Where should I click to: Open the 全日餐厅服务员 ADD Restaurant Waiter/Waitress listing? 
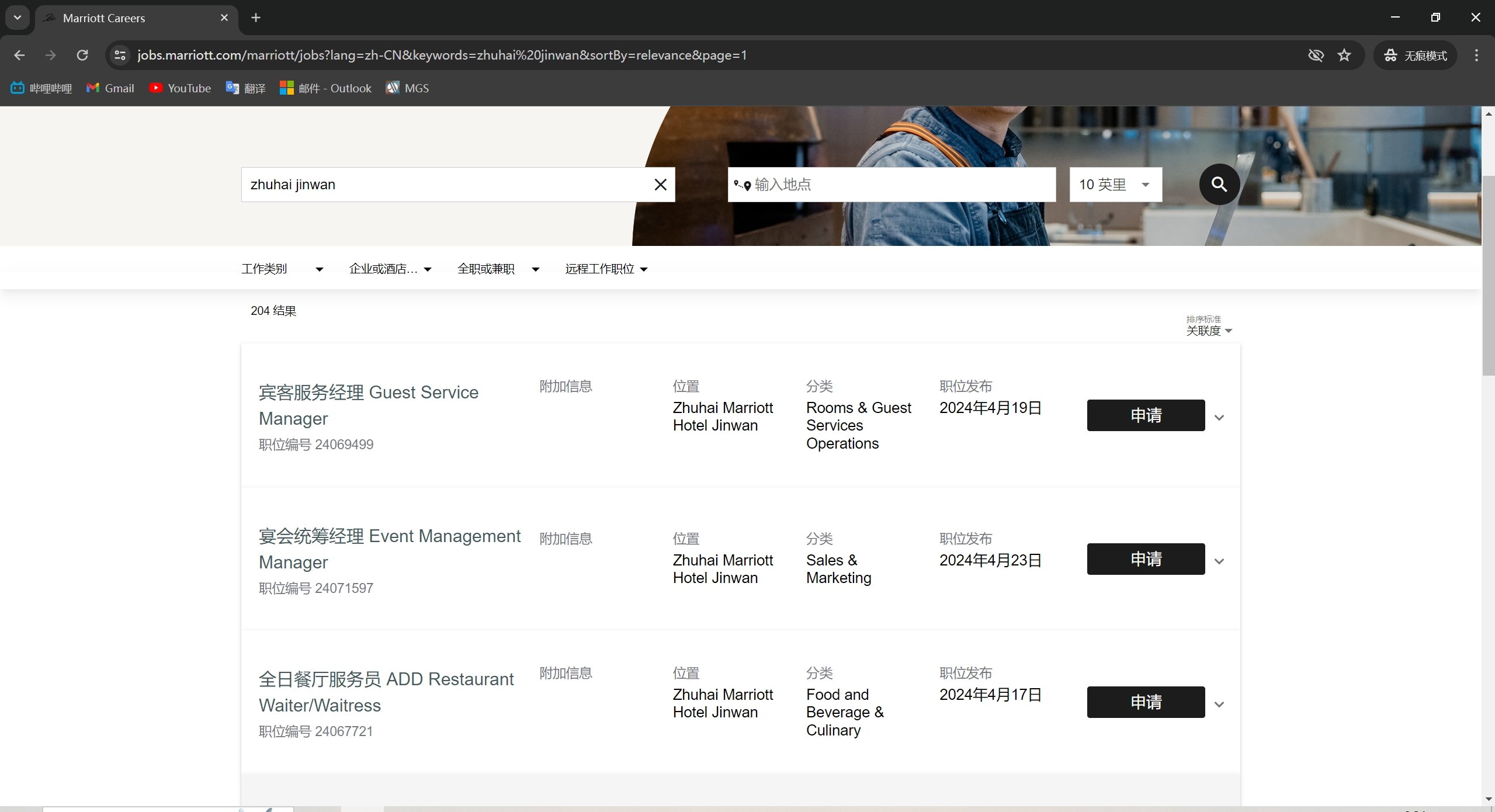coord(386,692)
